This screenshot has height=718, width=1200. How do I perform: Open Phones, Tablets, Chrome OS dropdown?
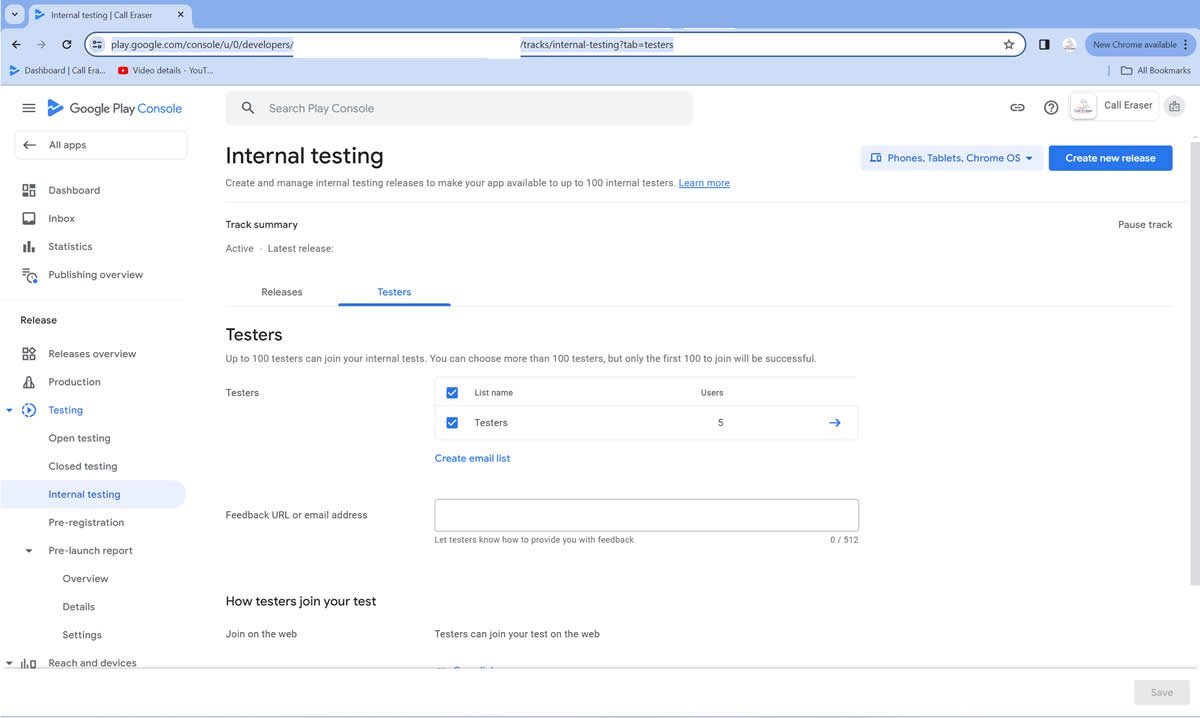tap(952, 158)
